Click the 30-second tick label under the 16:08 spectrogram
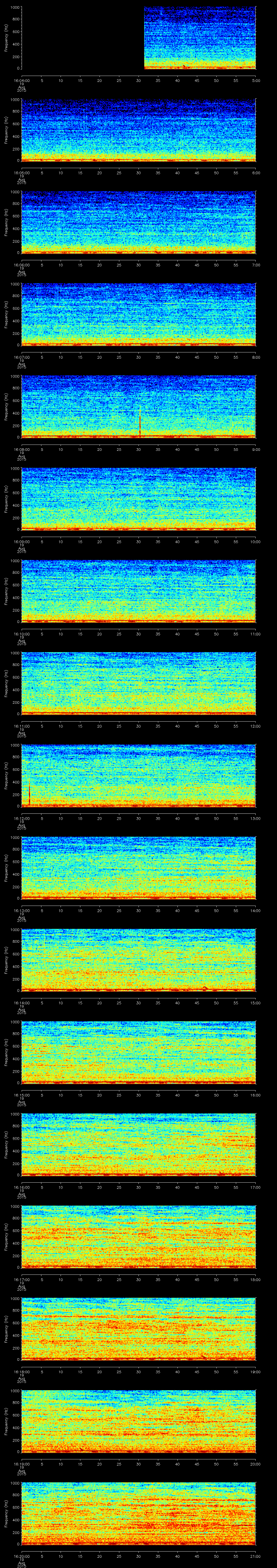Image resolution: width=277 pixels, height=1568 pixels. pos(139,449)
